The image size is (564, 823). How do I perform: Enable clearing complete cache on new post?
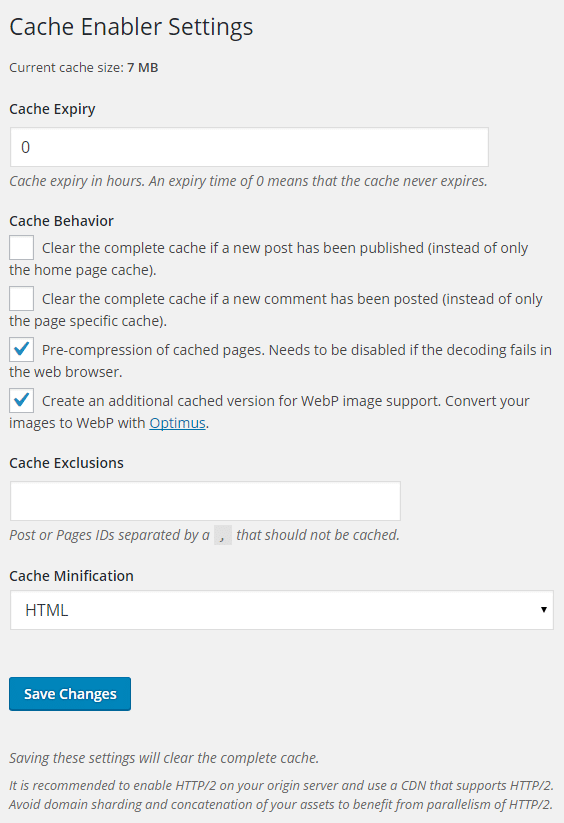coord(22,248)
